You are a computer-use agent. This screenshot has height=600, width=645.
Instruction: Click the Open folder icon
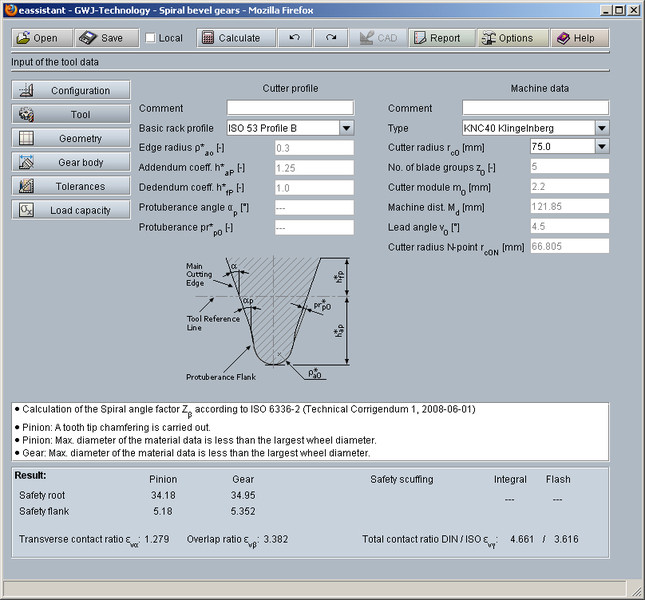pyautogui.click(x=23, y=38)
